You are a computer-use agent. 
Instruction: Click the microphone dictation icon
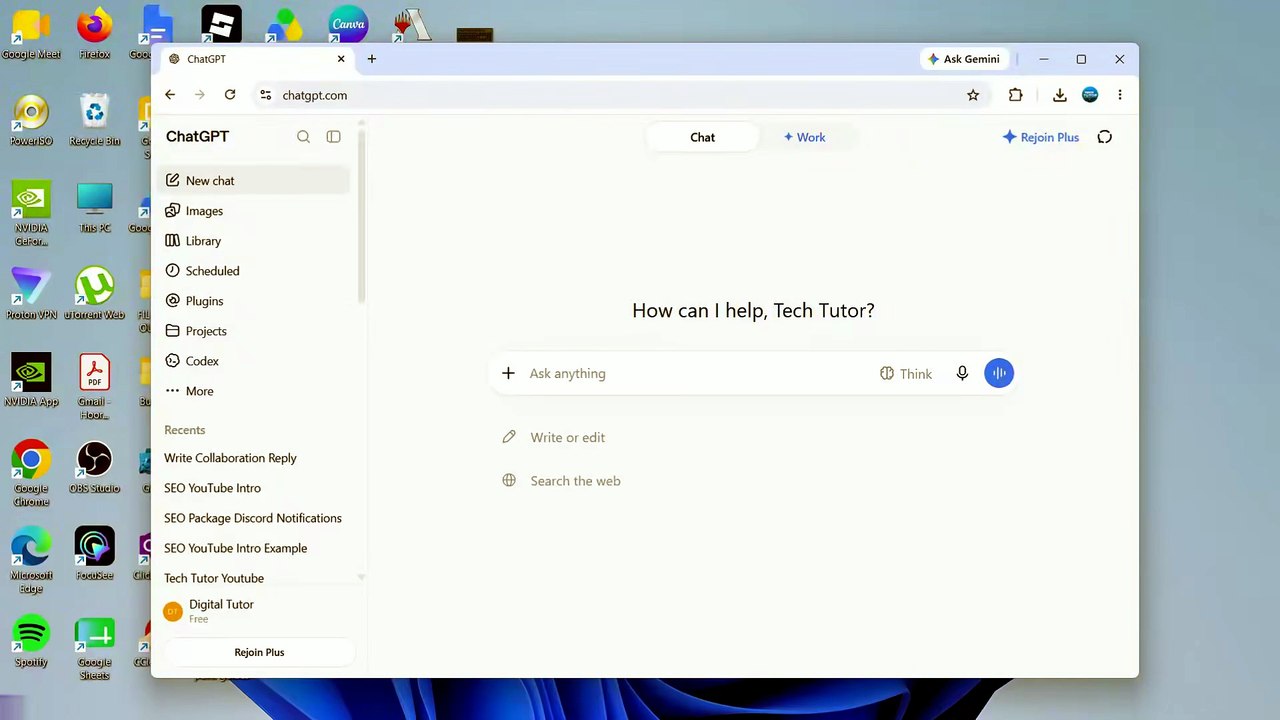click(x=962, y=373)
